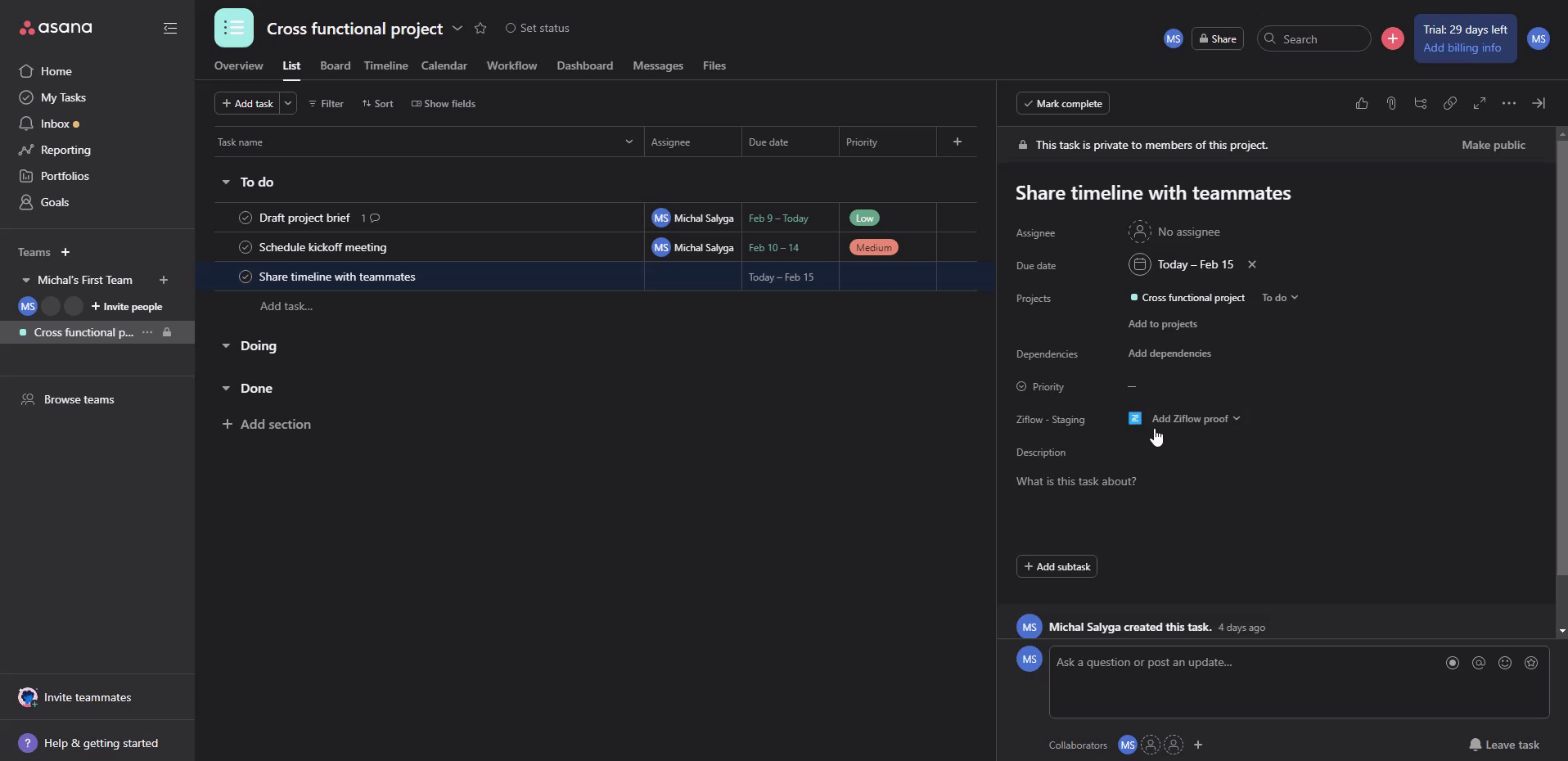Image resolution: width=1568 pixels, height=761 pixels.
Task: Collapse the To do section
Action: 226,182
